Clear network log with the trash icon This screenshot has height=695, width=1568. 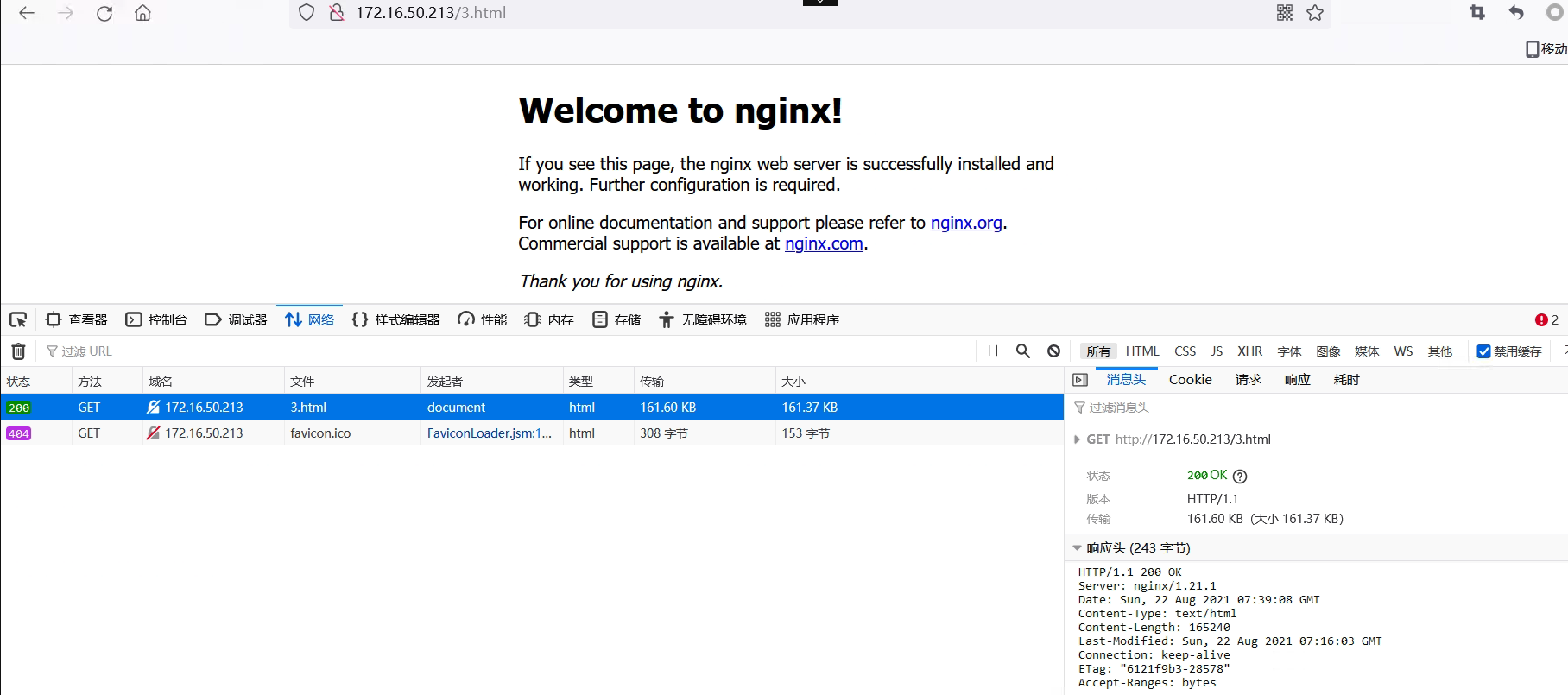(x=18, y=351)
